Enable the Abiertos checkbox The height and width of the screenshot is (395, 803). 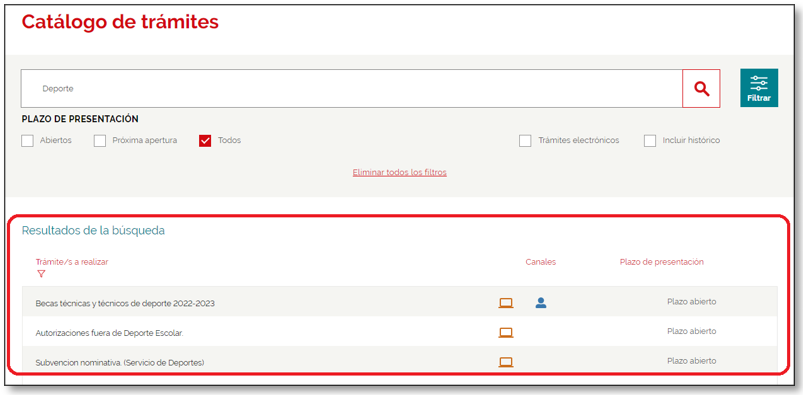(x=27, y=141)
